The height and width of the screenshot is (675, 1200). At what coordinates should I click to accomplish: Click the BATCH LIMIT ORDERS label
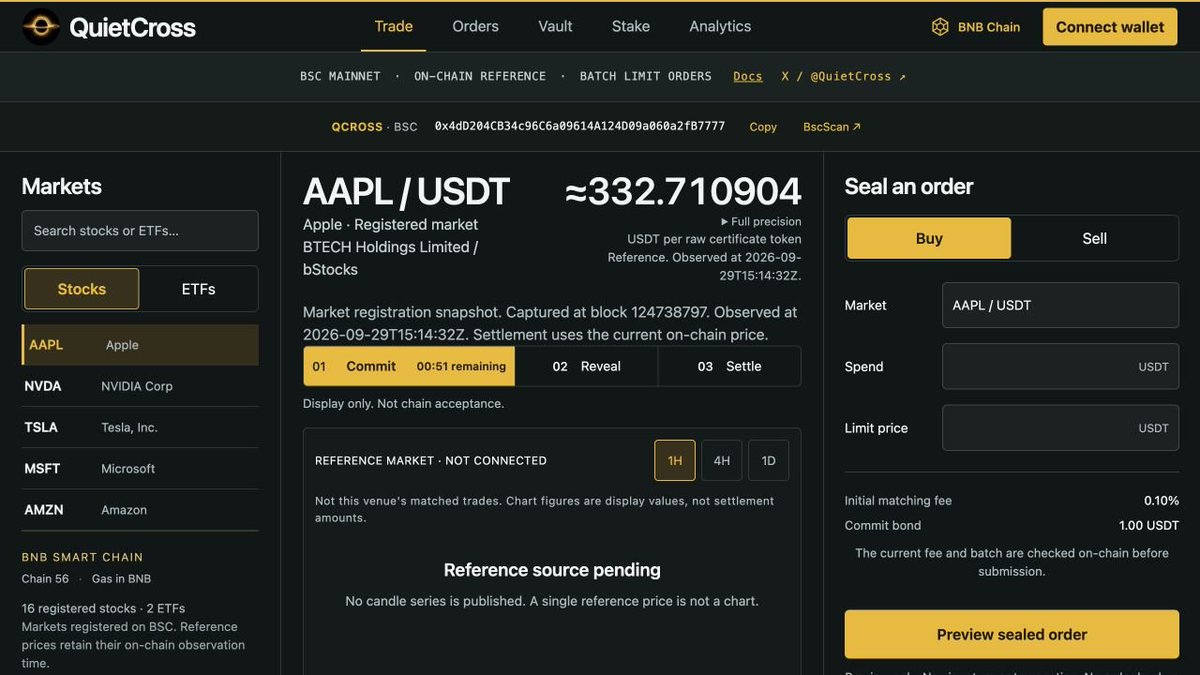646,76
